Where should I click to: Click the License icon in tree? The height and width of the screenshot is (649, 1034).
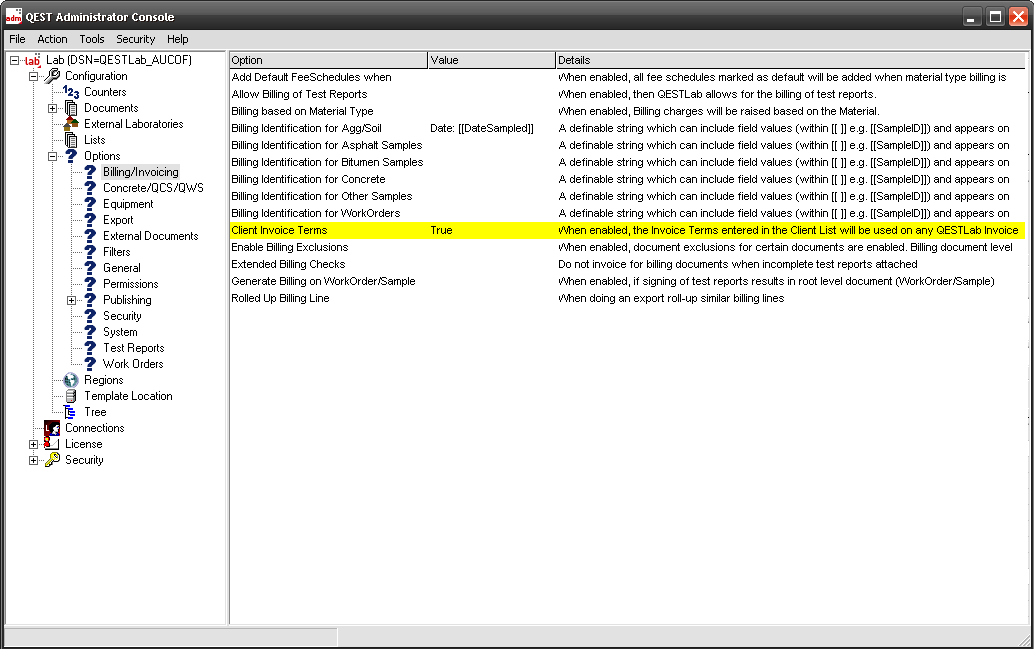(52, 444)
